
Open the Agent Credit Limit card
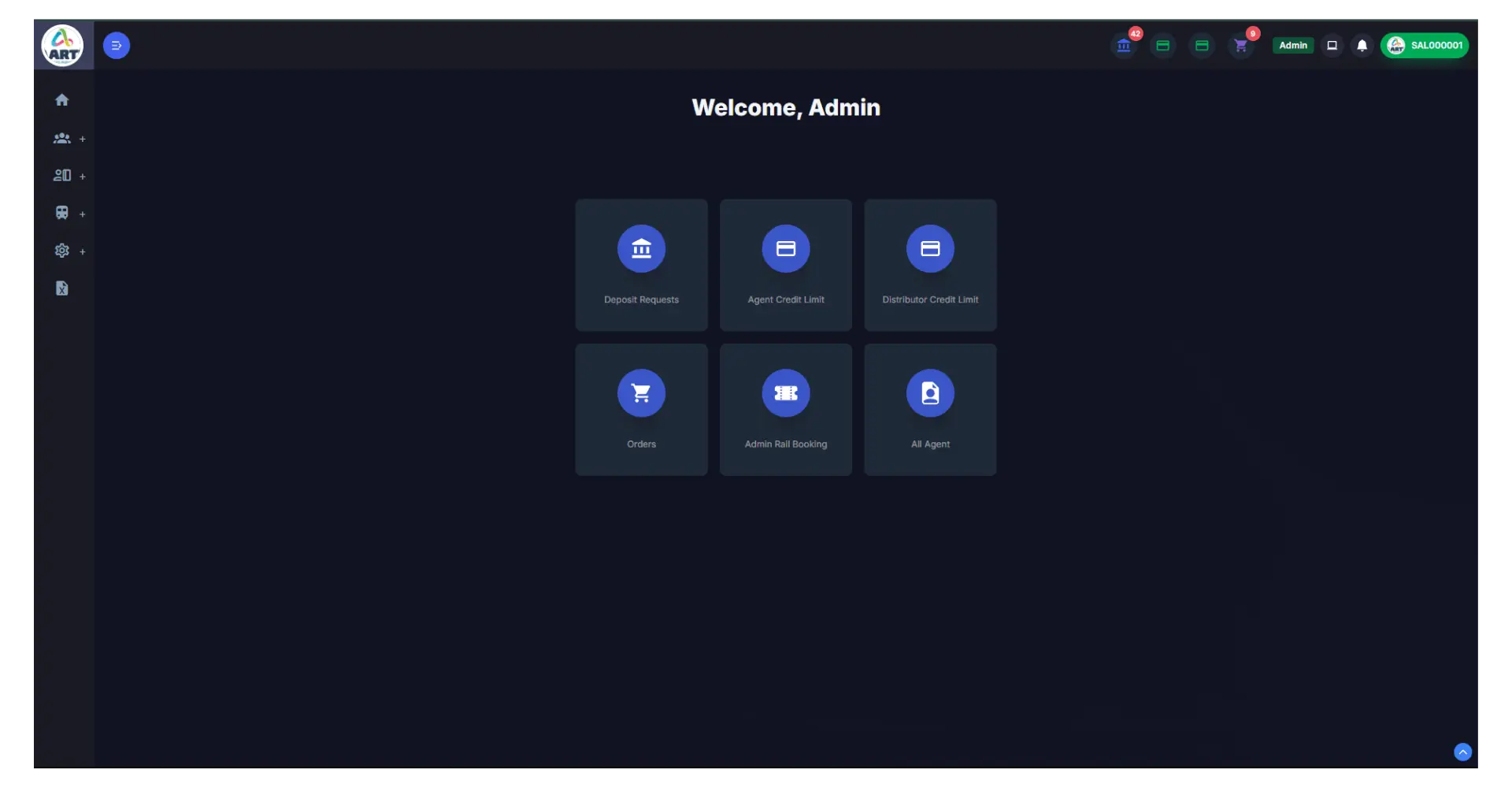coord(786,266)
